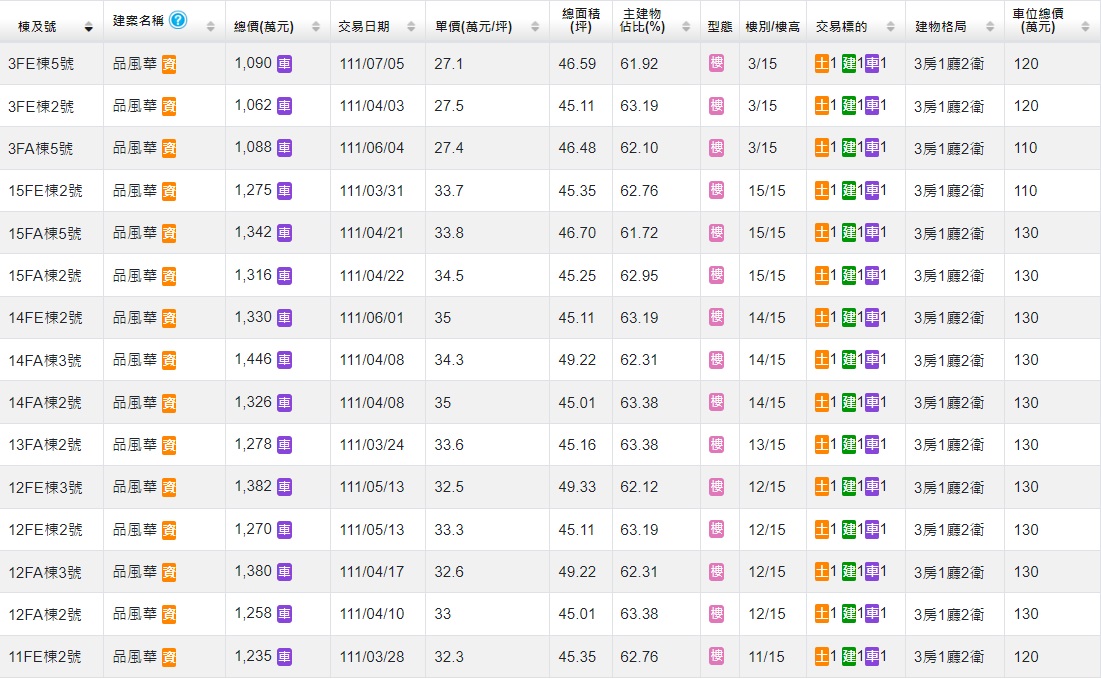Sort by the 單價(萬元/坪) column header
This screenshot has width=1101, height=679.
pyautogui.click(x=473, y=27)
